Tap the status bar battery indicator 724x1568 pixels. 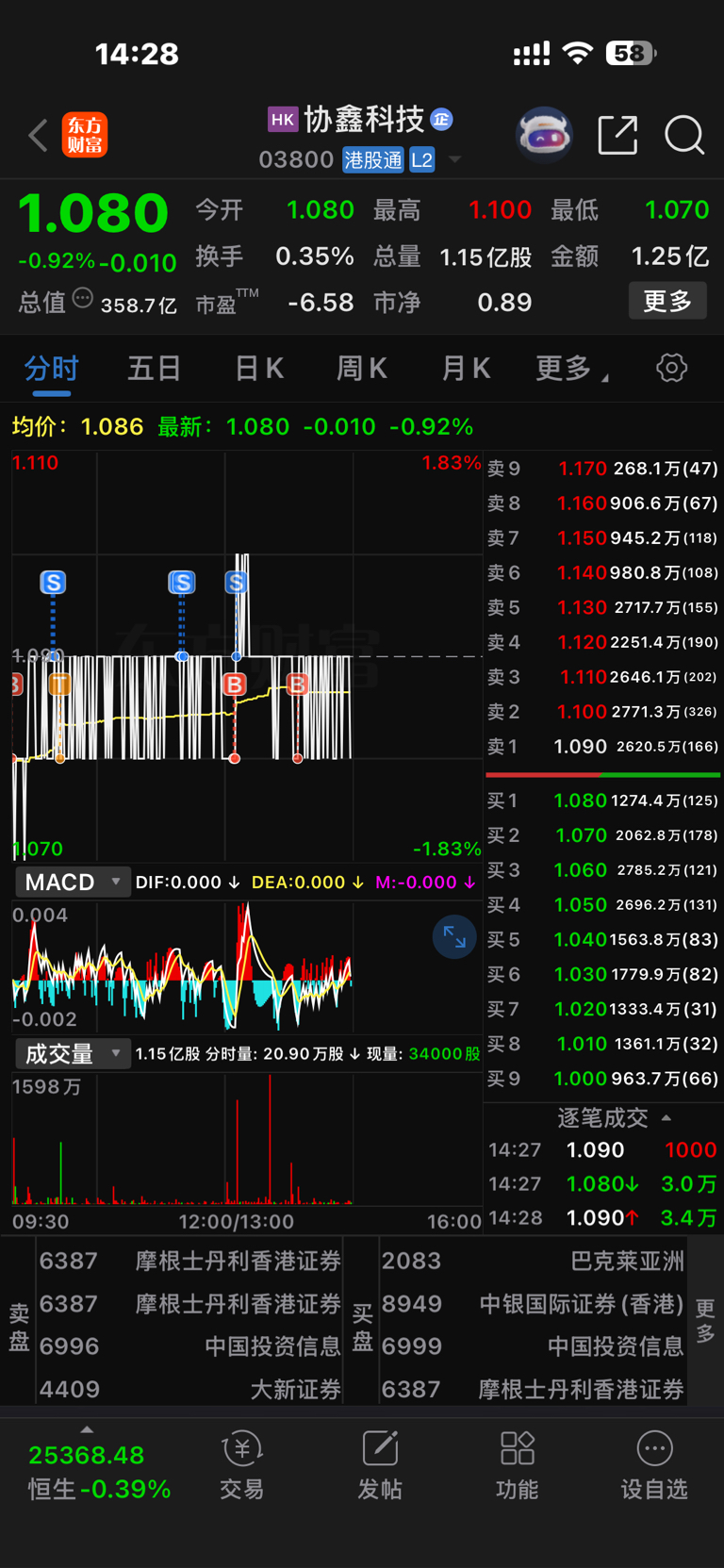click(631, 53)
